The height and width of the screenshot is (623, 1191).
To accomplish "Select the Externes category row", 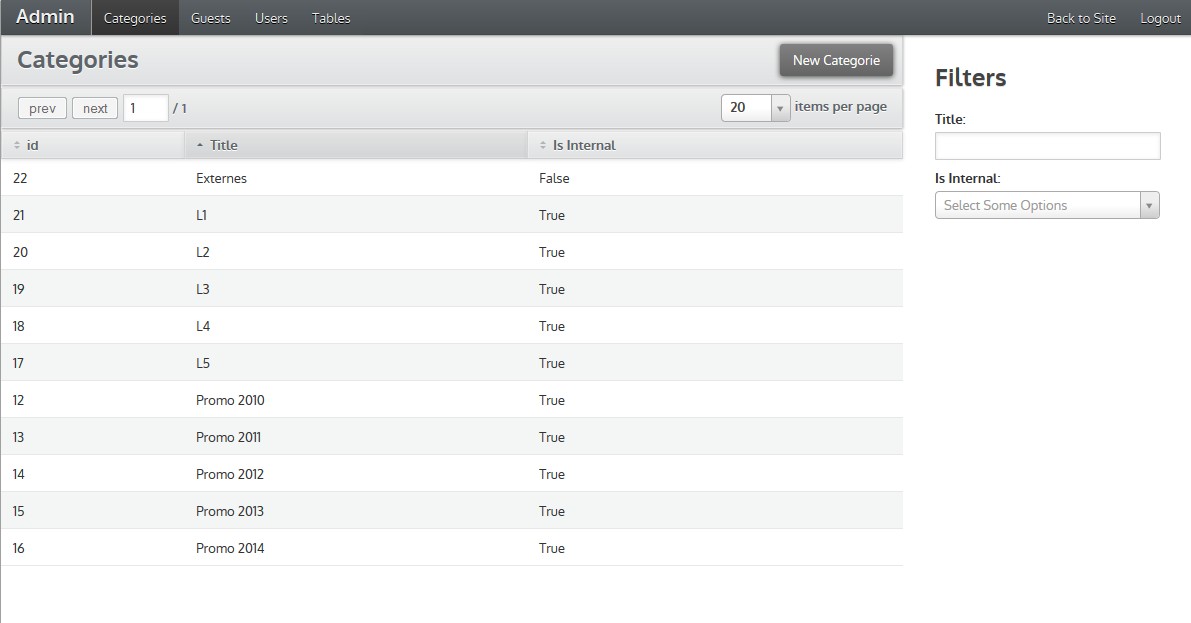I will point(221,178).
